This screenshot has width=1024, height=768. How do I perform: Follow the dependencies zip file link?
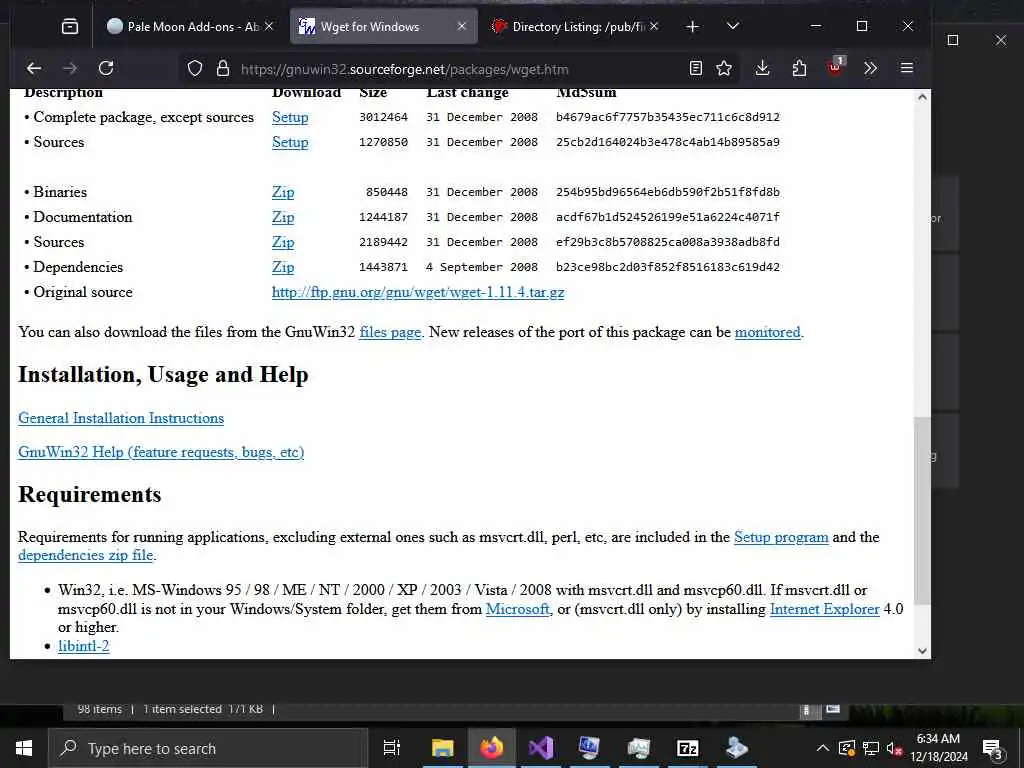tap(86, 555)
